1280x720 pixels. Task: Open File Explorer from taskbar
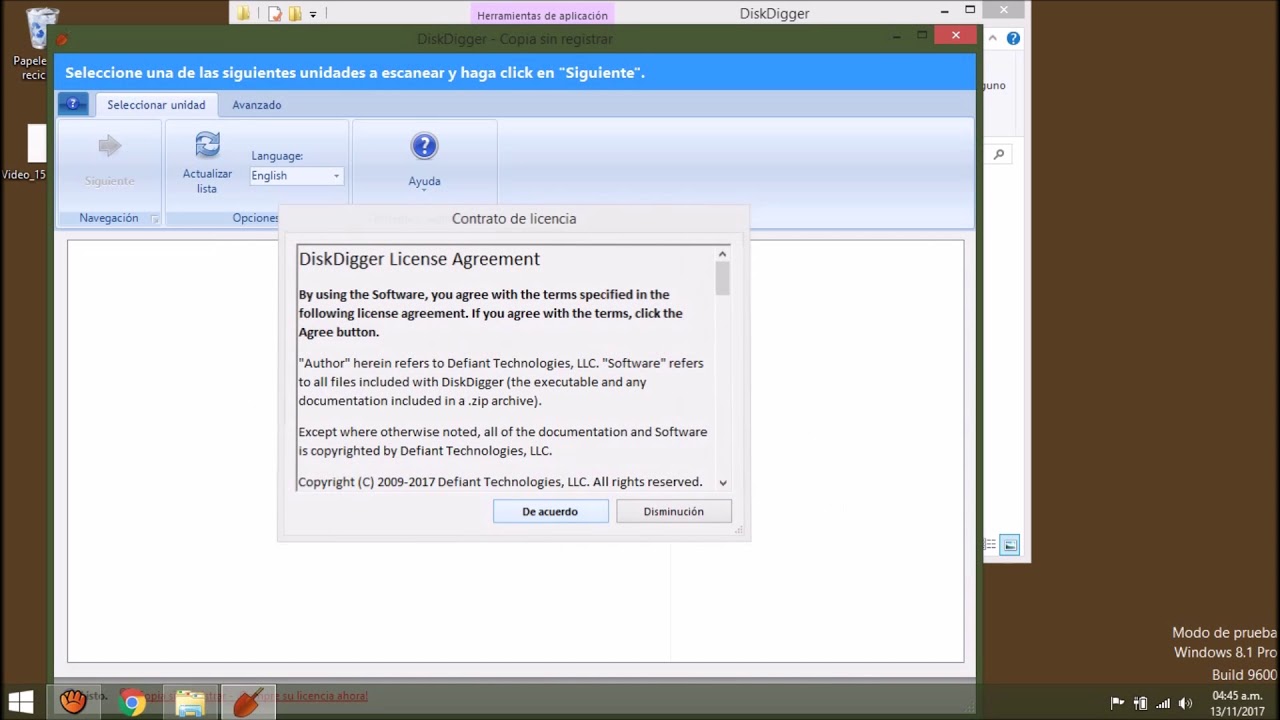190,703
